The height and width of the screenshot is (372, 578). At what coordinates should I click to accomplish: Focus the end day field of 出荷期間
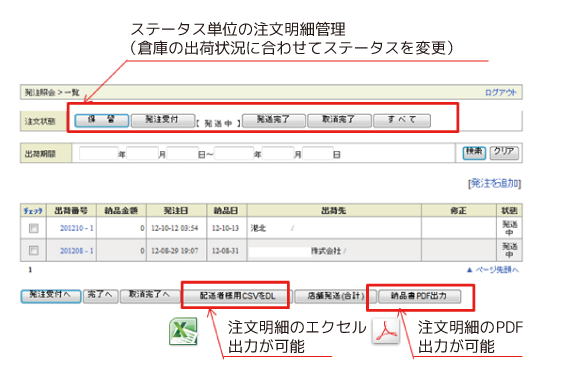(318, 153)
